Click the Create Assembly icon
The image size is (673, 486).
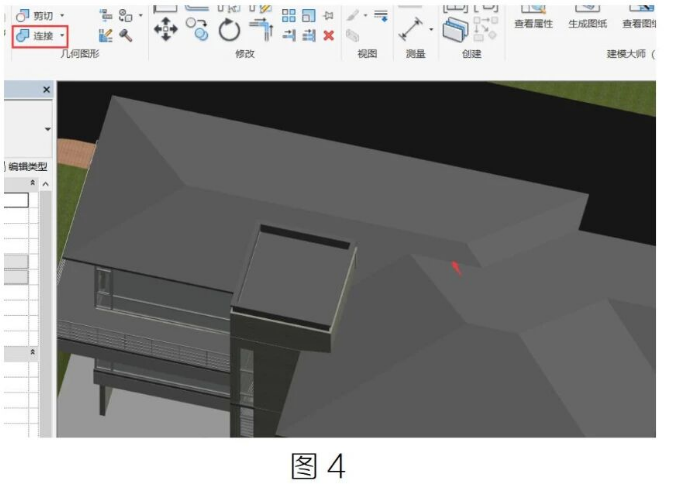point(456,29)
